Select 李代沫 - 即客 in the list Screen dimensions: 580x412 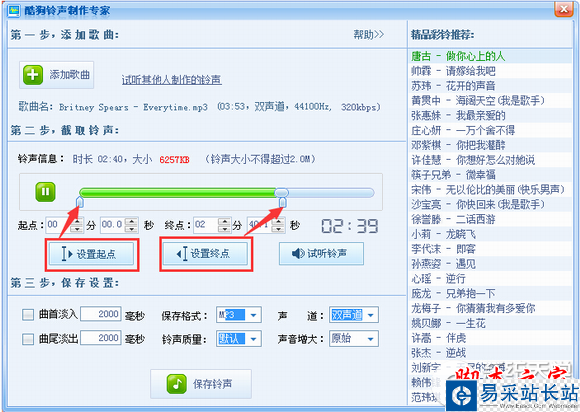pyautogui.click(x=490, y=249)
